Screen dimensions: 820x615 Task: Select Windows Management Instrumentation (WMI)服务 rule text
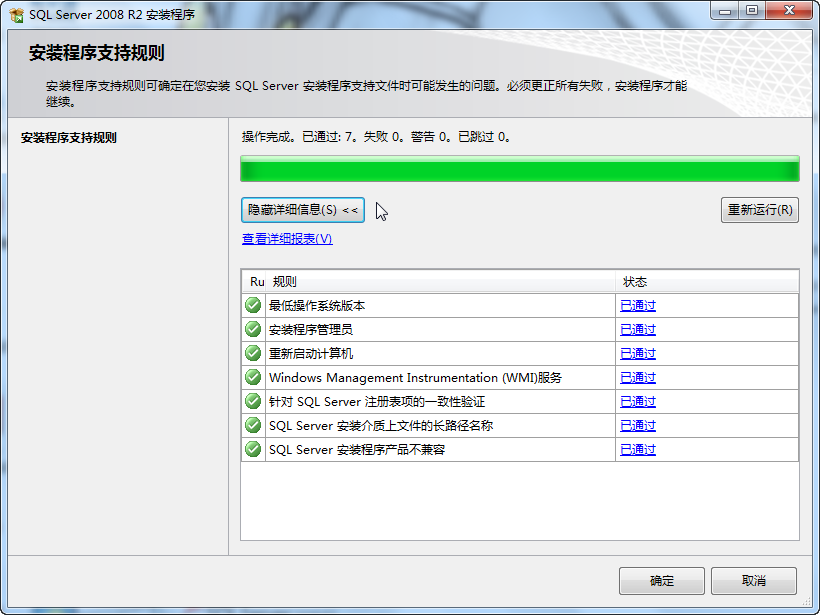[x=415, y=378]
